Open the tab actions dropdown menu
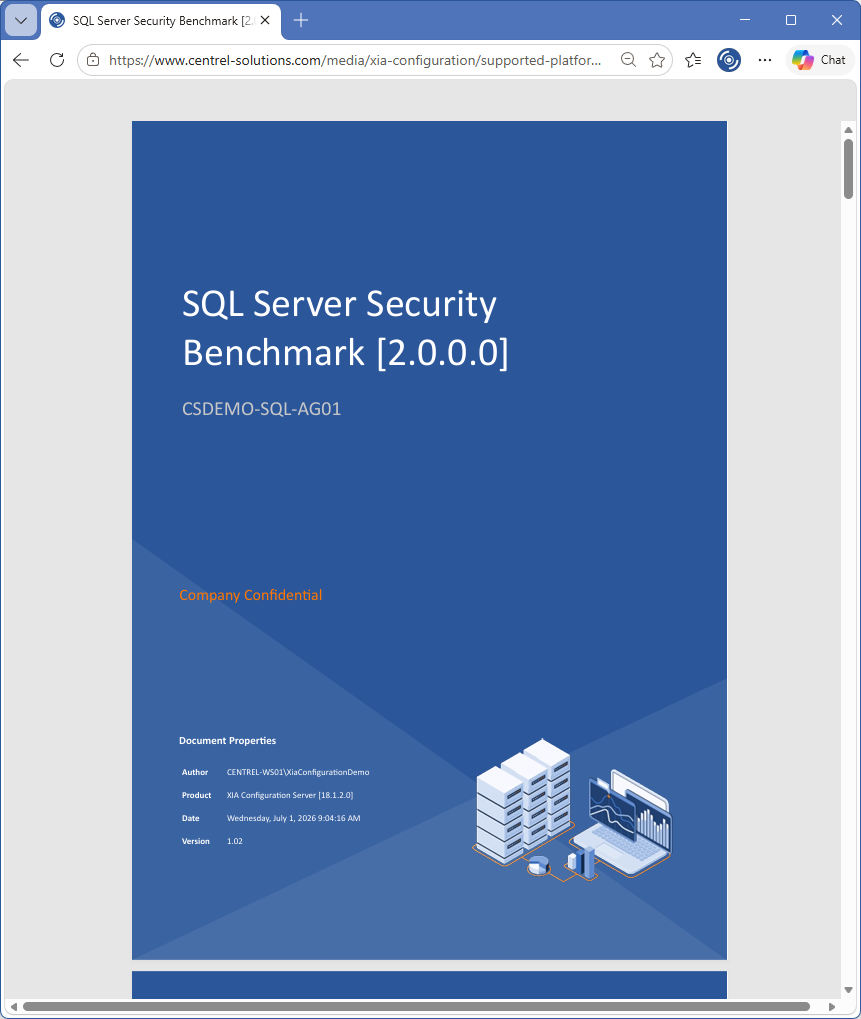861x1019 pixels. [21, 21]
